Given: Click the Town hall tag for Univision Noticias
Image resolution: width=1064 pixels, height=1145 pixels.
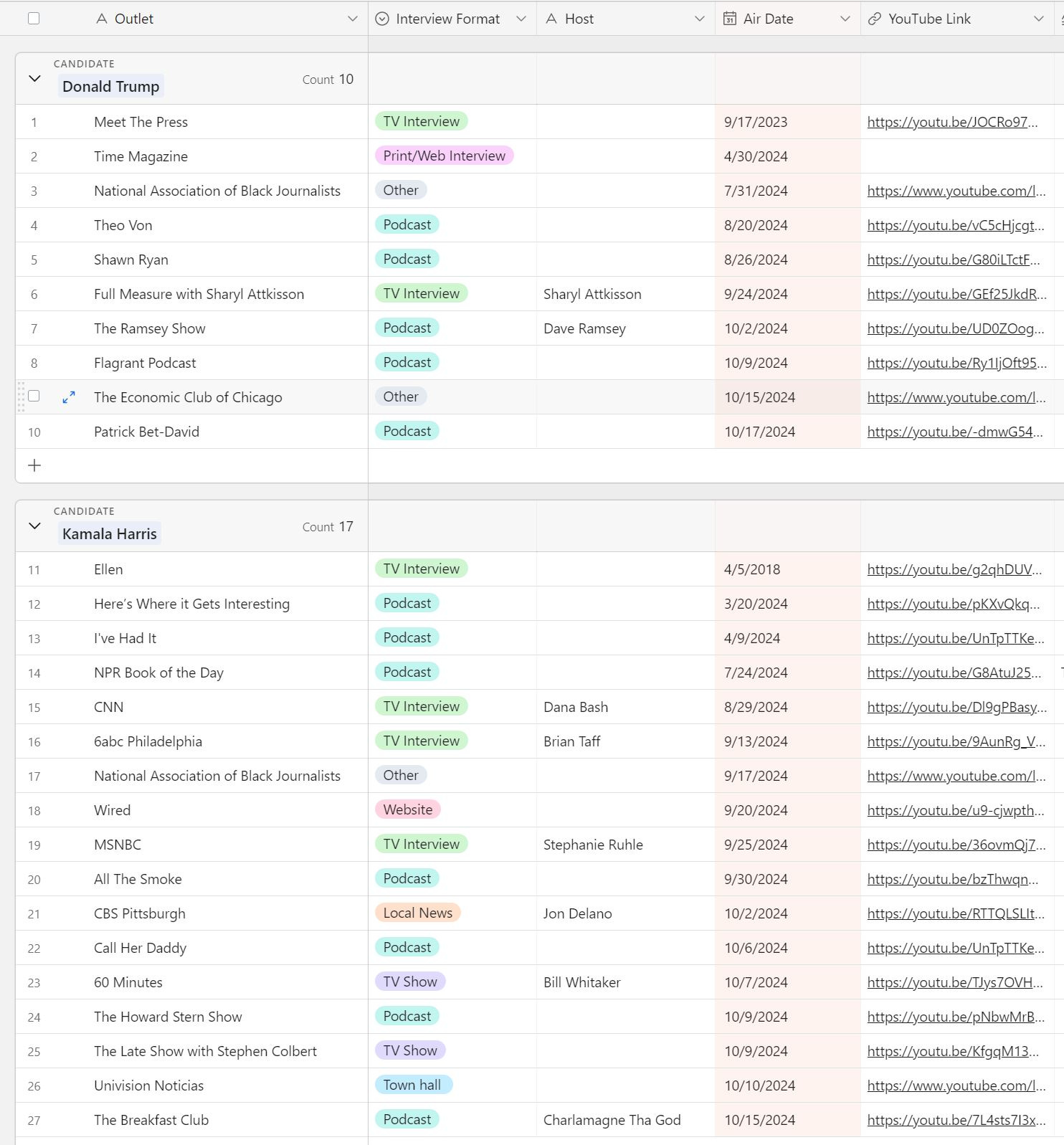Looking at the screenshot, I should (412, 1085).
